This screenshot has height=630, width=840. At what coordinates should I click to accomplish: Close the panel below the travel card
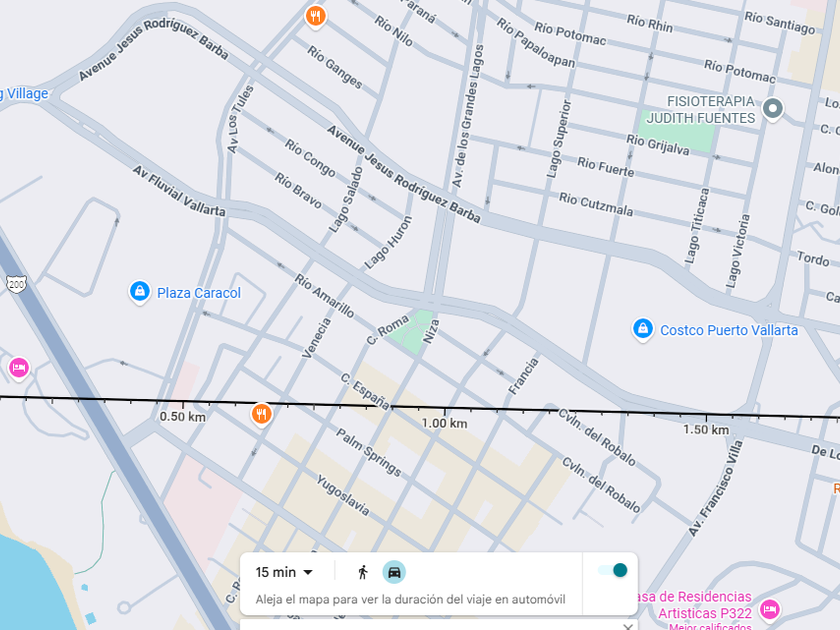coord(627,626)
